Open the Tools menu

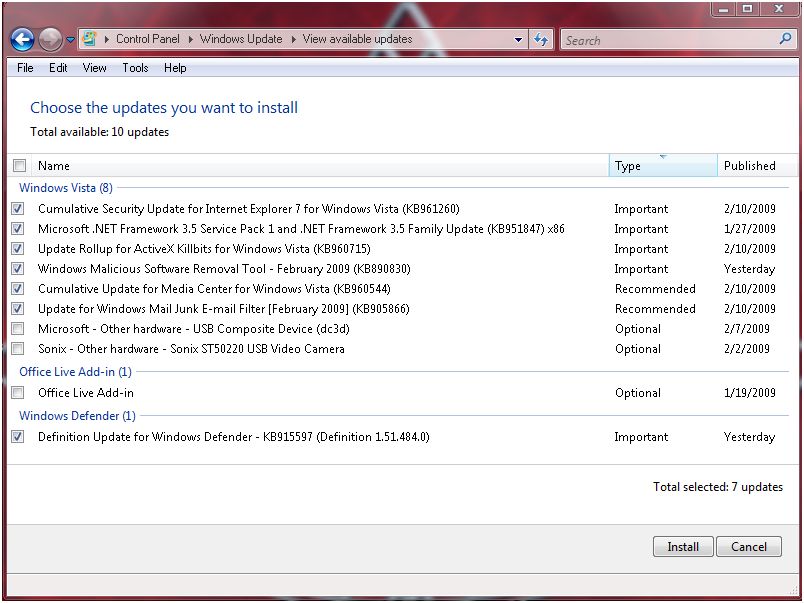point(135,68)
